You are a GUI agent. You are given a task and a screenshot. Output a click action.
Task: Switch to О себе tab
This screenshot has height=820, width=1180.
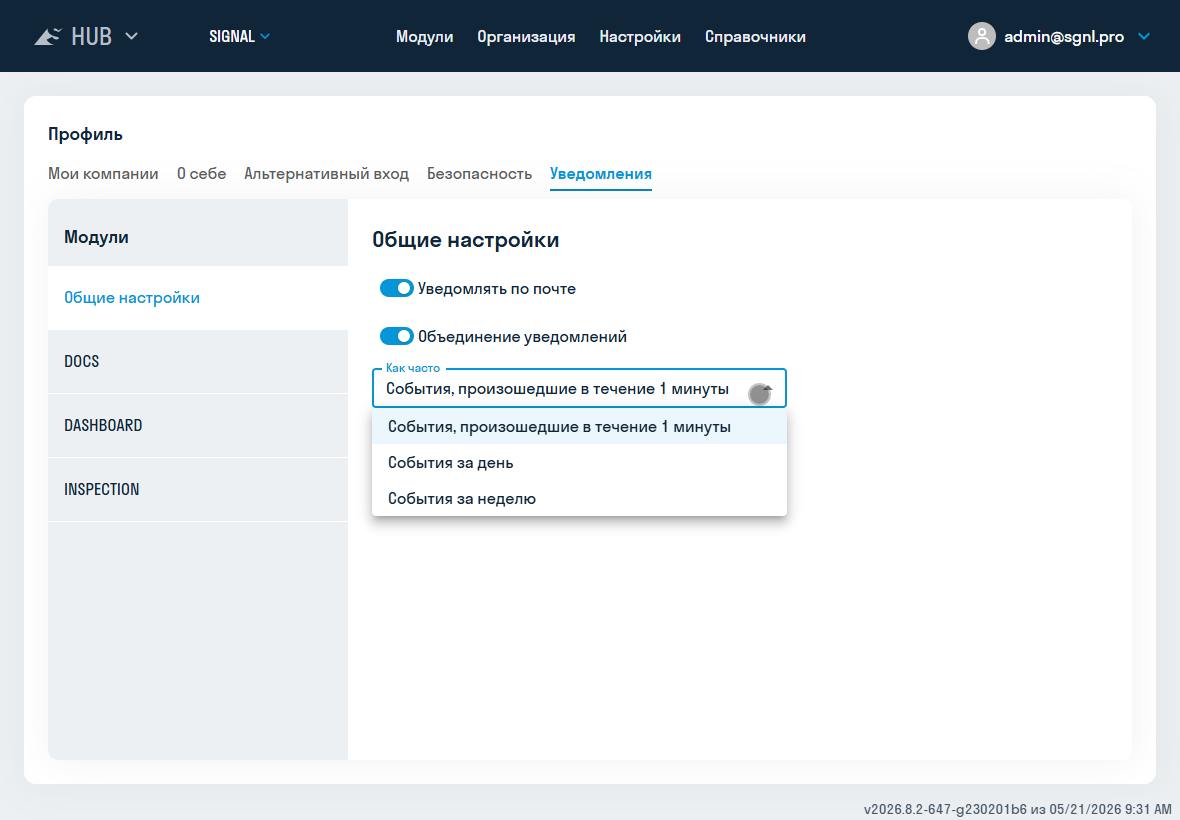pos(202,174)
